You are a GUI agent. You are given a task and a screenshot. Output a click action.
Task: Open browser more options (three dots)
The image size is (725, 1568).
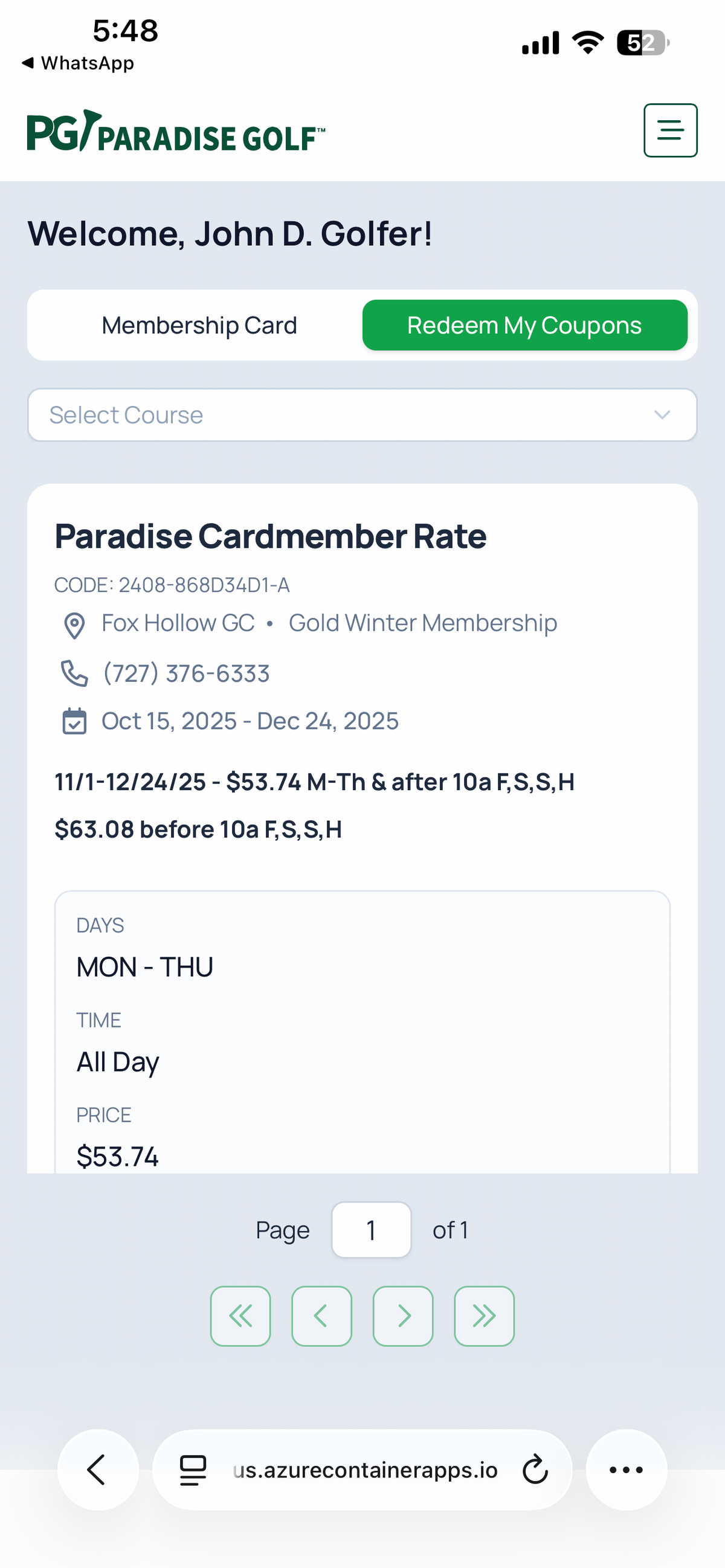pyautogui.click(x=626, y=1470)
